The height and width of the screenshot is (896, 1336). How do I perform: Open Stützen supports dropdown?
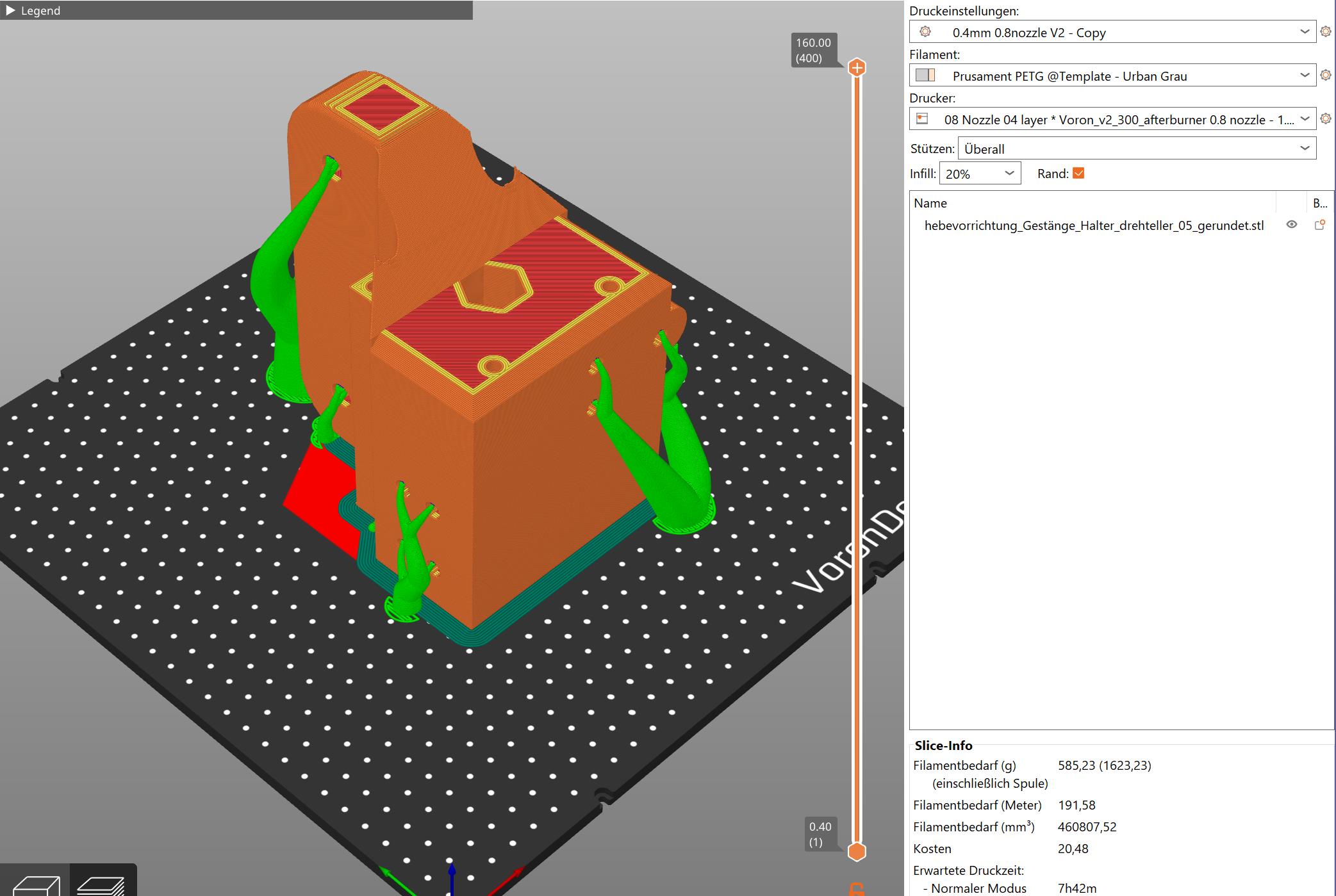coord(1137,149)
